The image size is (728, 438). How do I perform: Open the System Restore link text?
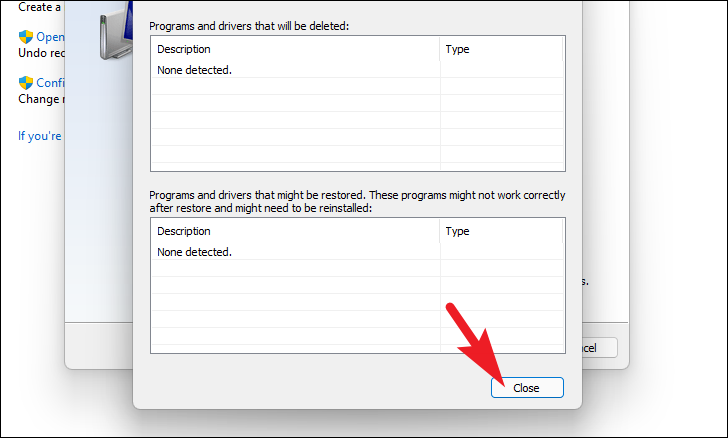tap(50, 37)
